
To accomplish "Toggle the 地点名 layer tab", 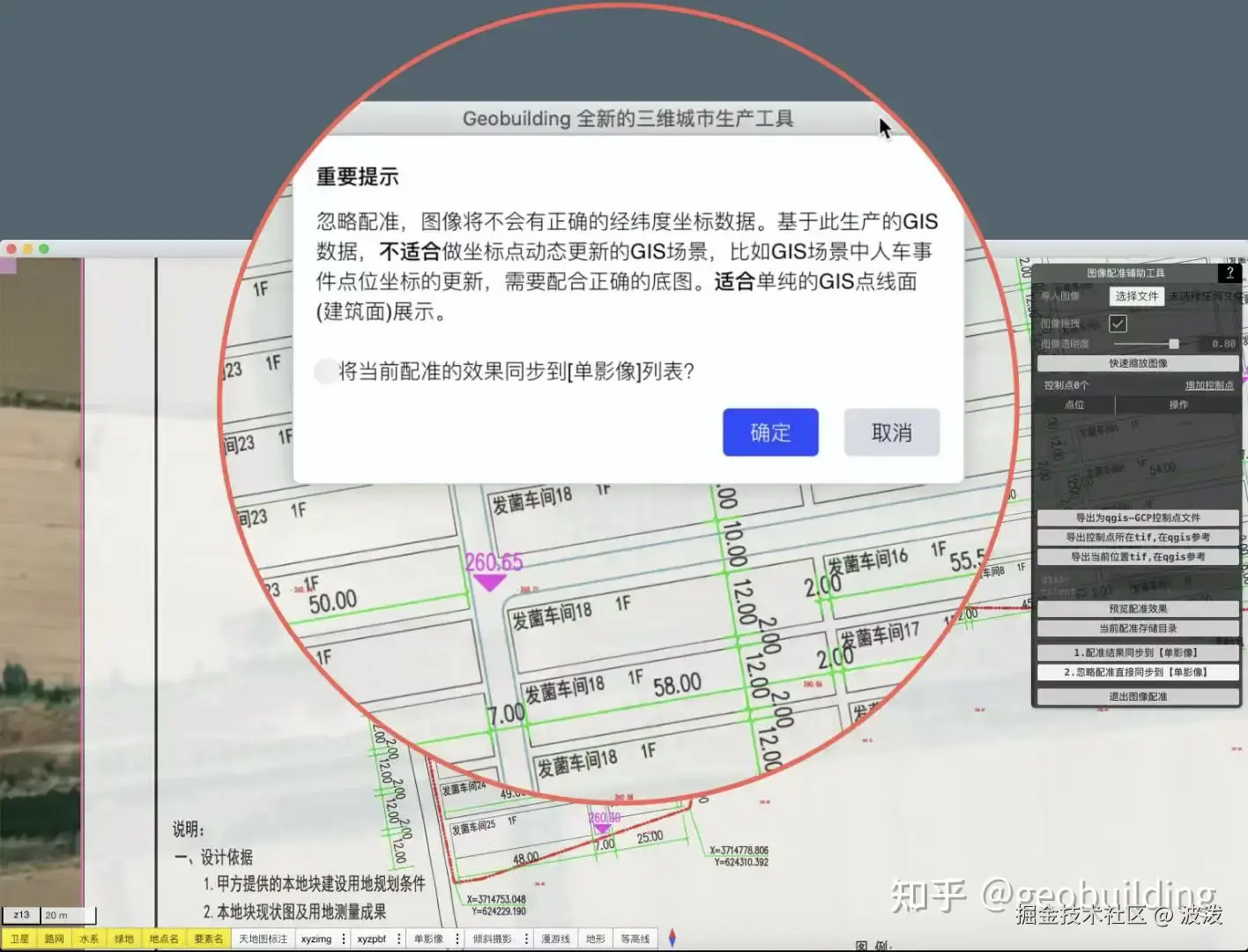I will [x=164, y=939].
